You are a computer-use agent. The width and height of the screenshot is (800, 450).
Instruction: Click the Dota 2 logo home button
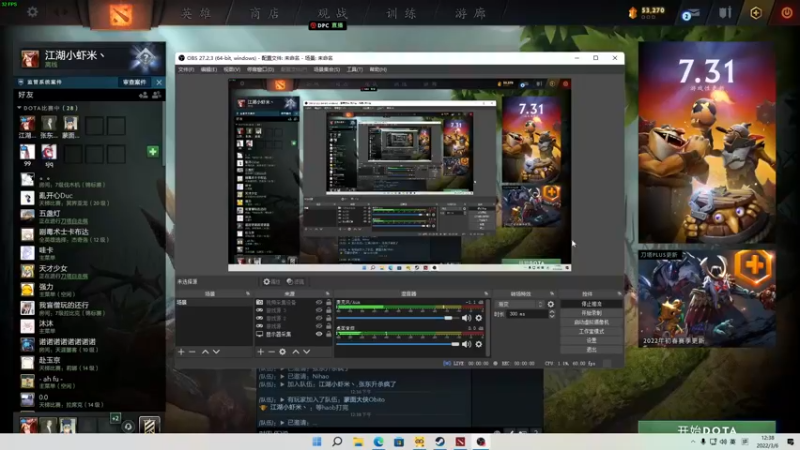point(121,15)
